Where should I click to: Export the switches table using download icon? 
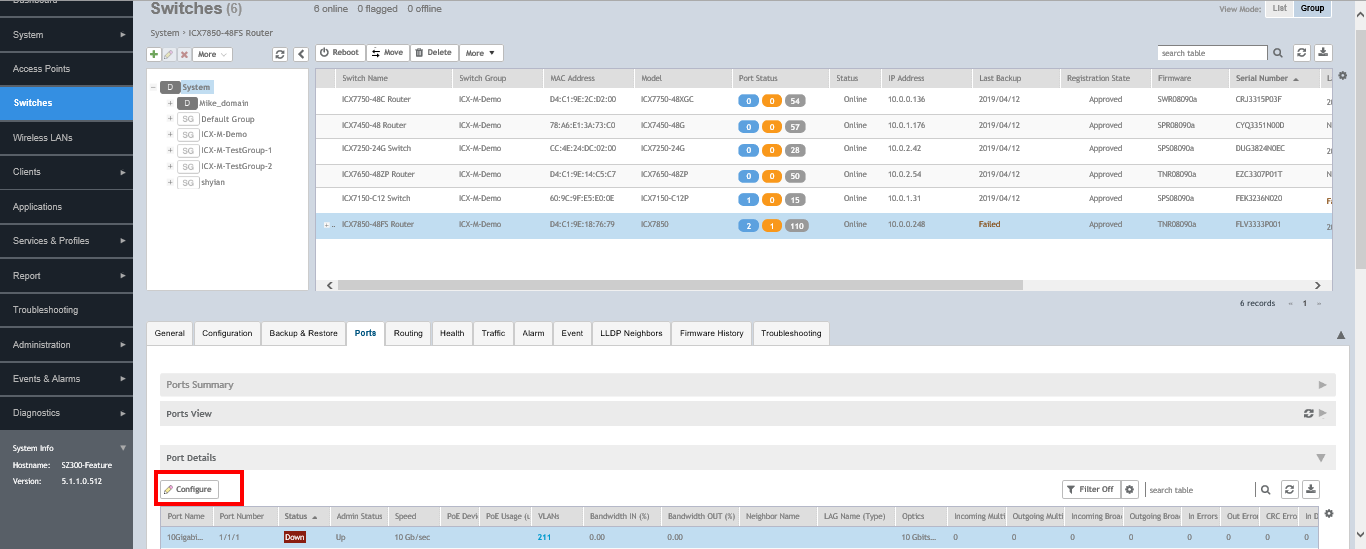[1324, 53]
